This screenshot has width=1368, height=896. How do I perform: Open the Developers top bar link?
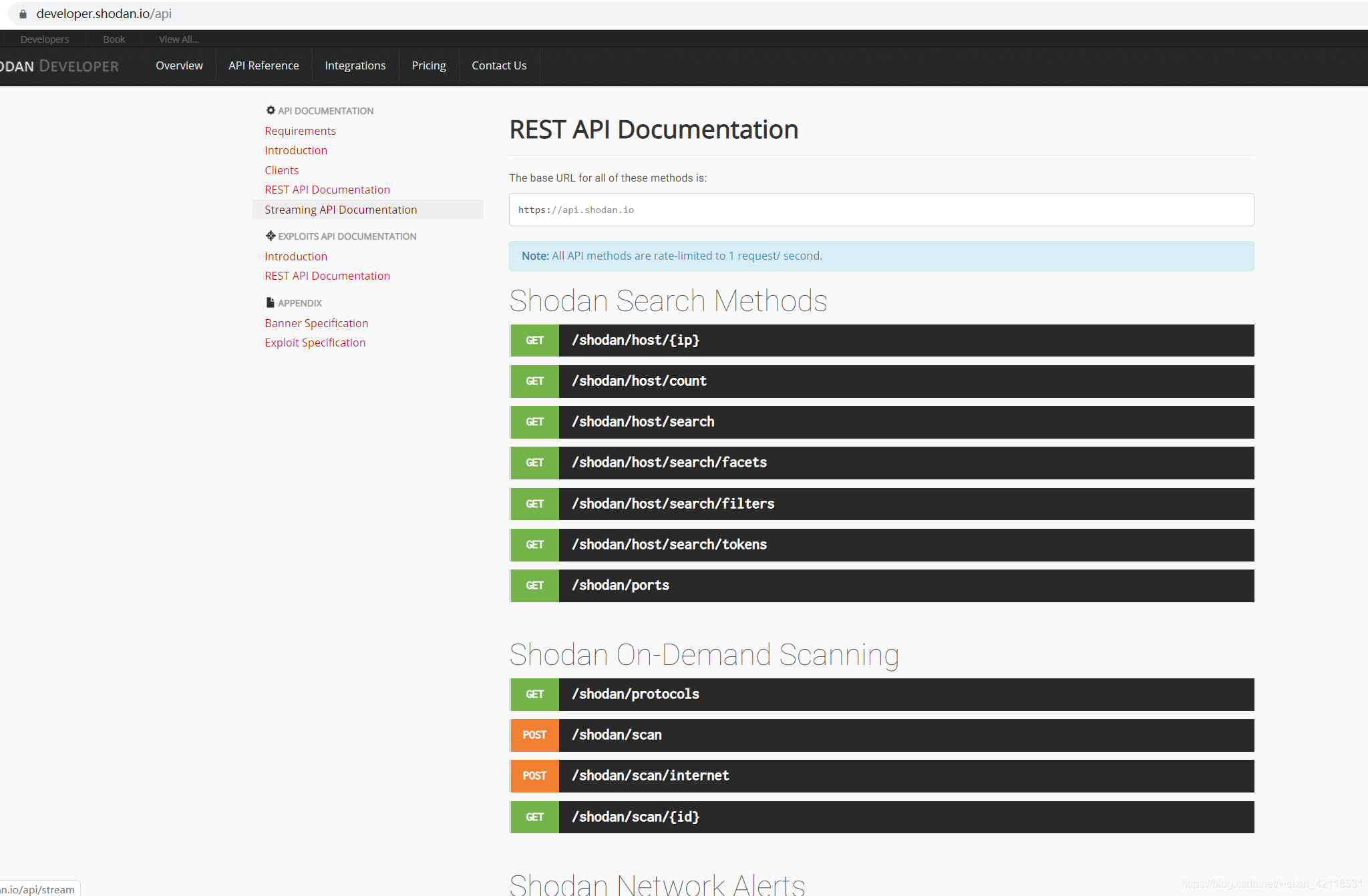click(x=45, y=39)
